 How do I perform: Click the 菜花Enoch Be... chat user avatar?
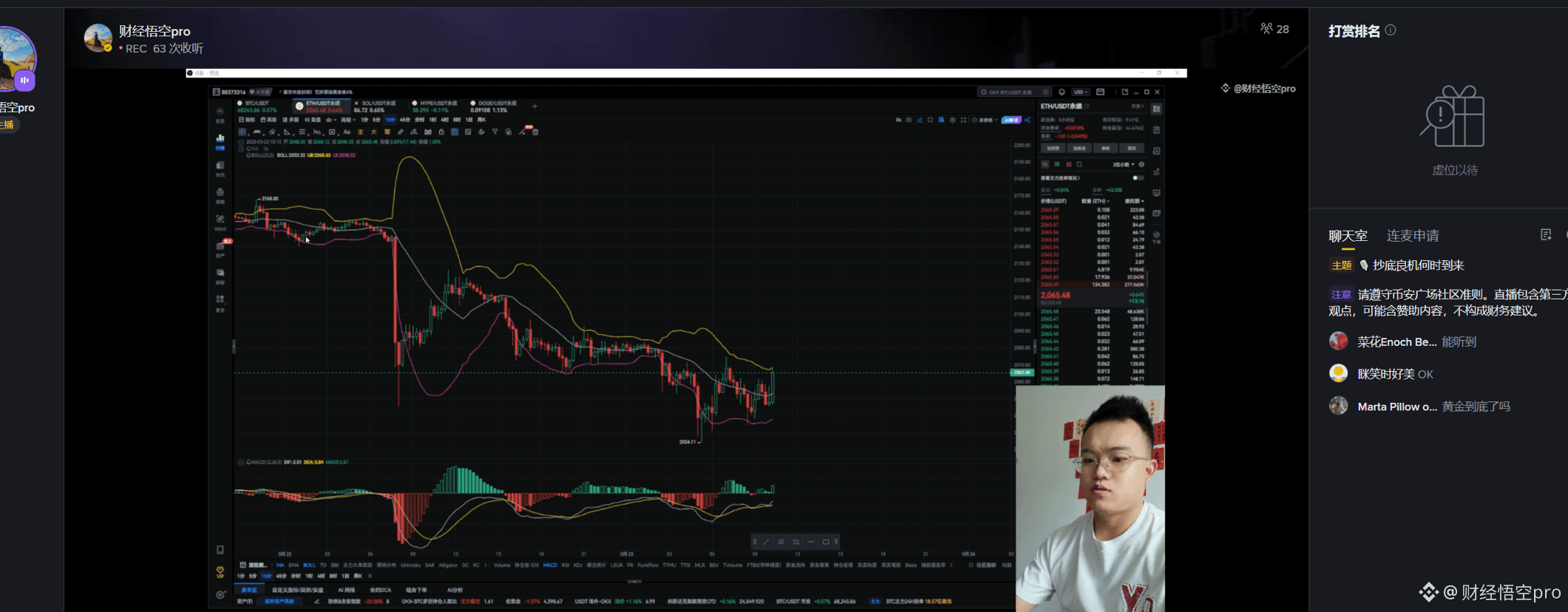pyautogui.click(x=1339, y=341)
